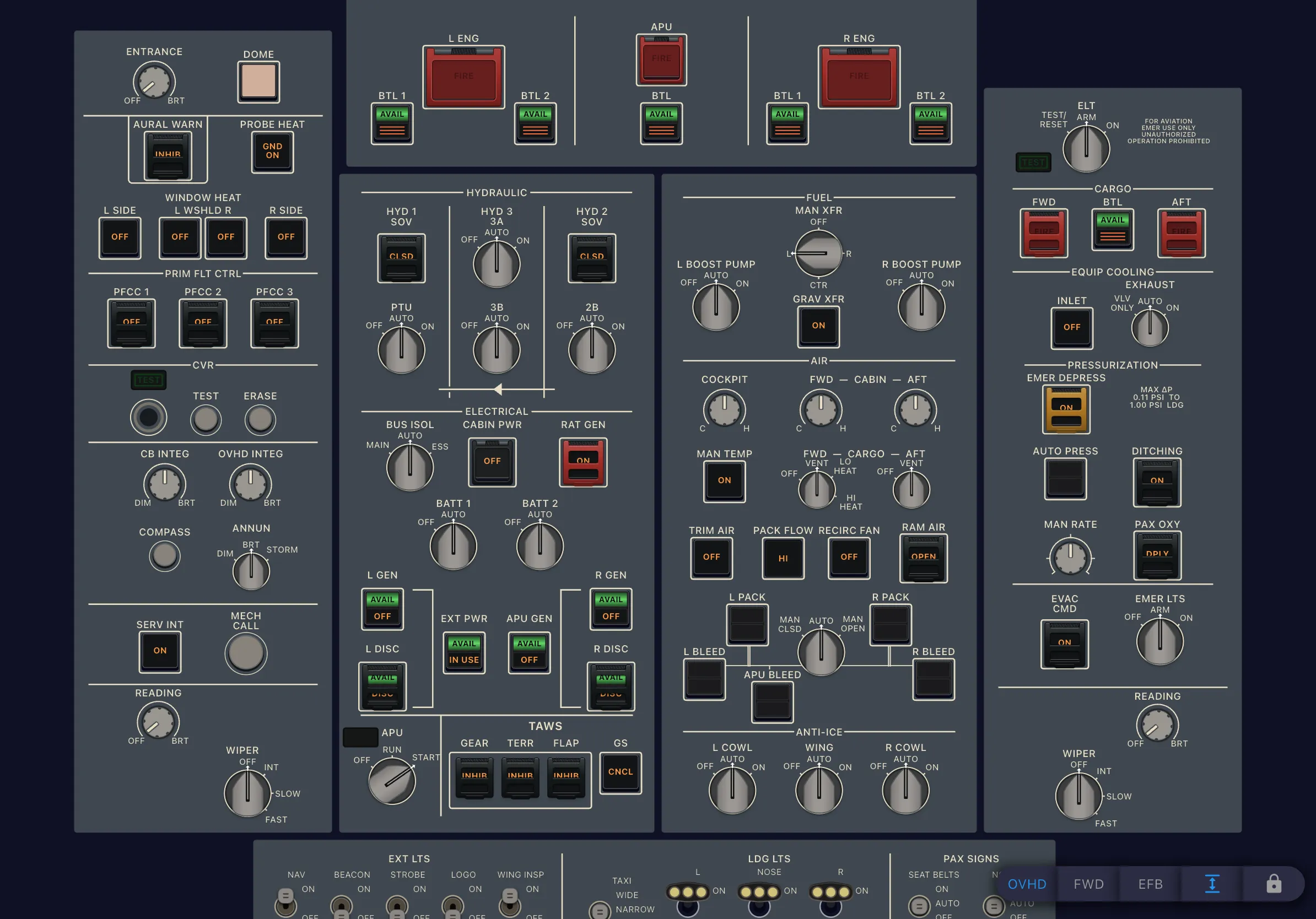
Task: Switch to the OVHD panel tab
Action: tap(1027, 884)
